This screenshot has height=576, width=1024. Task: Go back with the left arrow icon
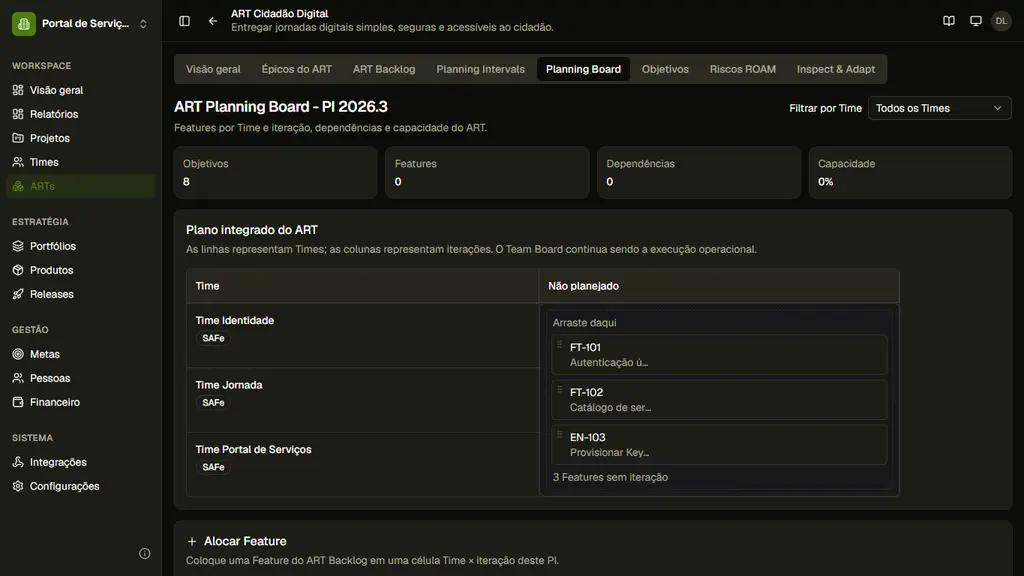(213, 21)
